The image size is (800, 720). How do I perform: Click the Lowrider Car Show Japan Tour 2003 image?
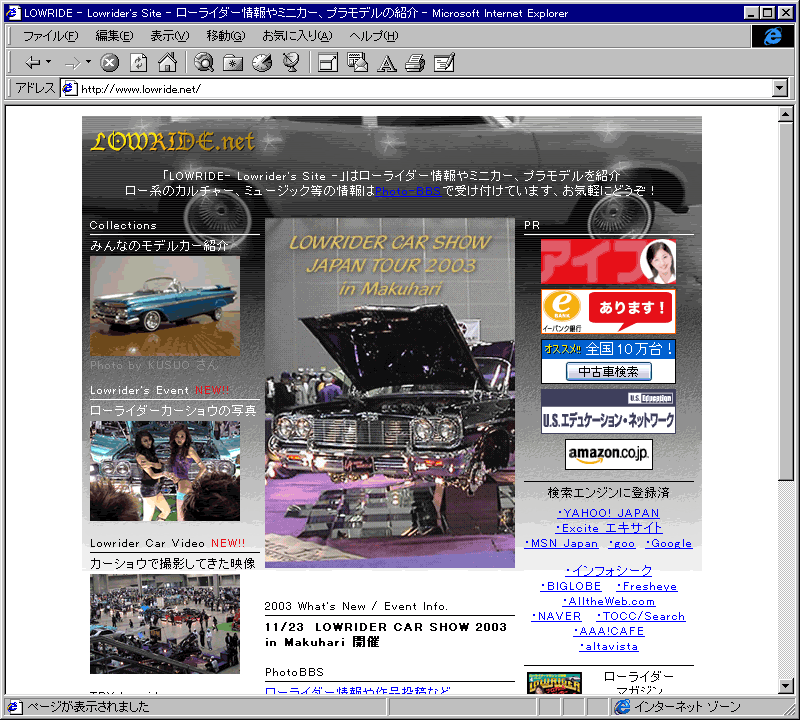390,393
